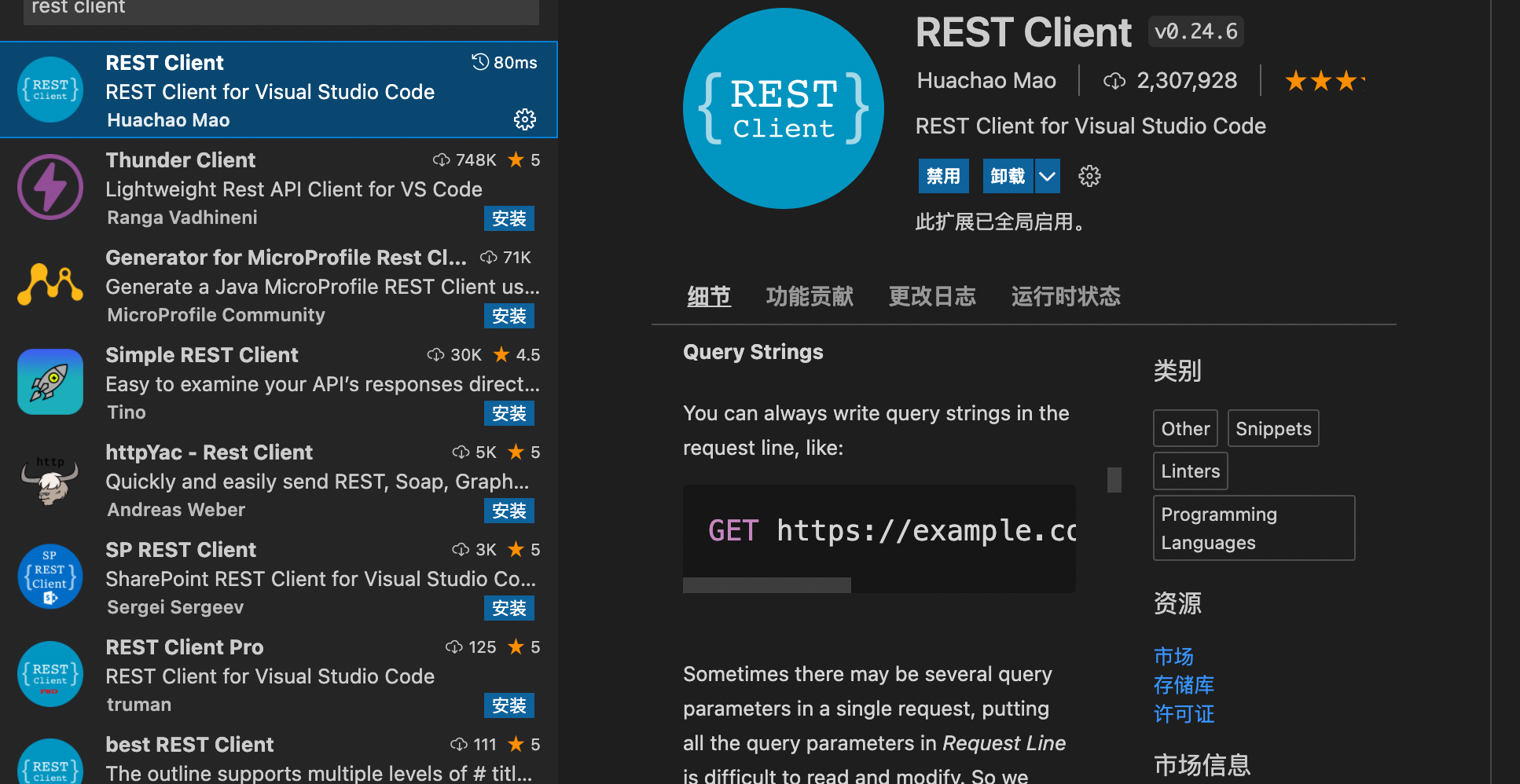Click the MicroProfile generator extension icon
The width and height of the screenshot is (1520, 784).
tap(50, 284)
